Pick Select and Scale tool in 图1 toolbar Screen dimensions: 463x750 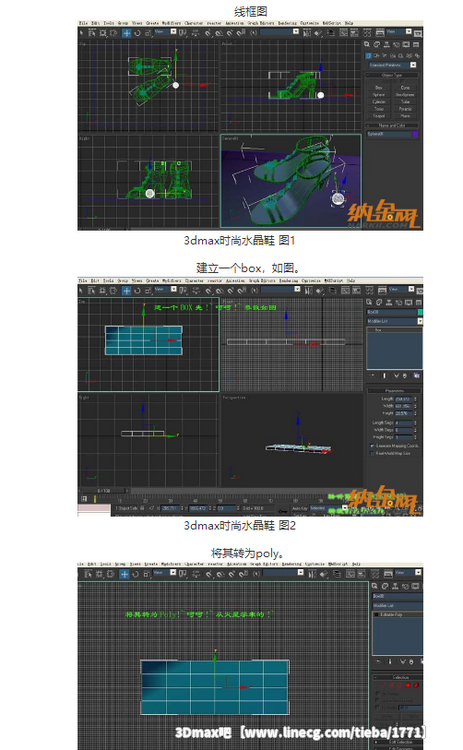(148, 33)
